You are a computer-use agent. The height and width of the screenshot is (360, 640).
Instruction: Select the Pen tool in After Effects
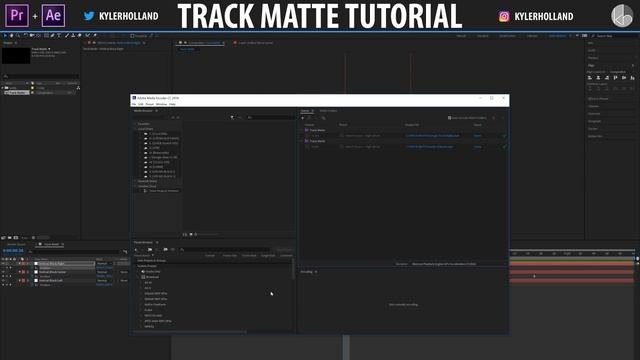(x=53, y=36)
